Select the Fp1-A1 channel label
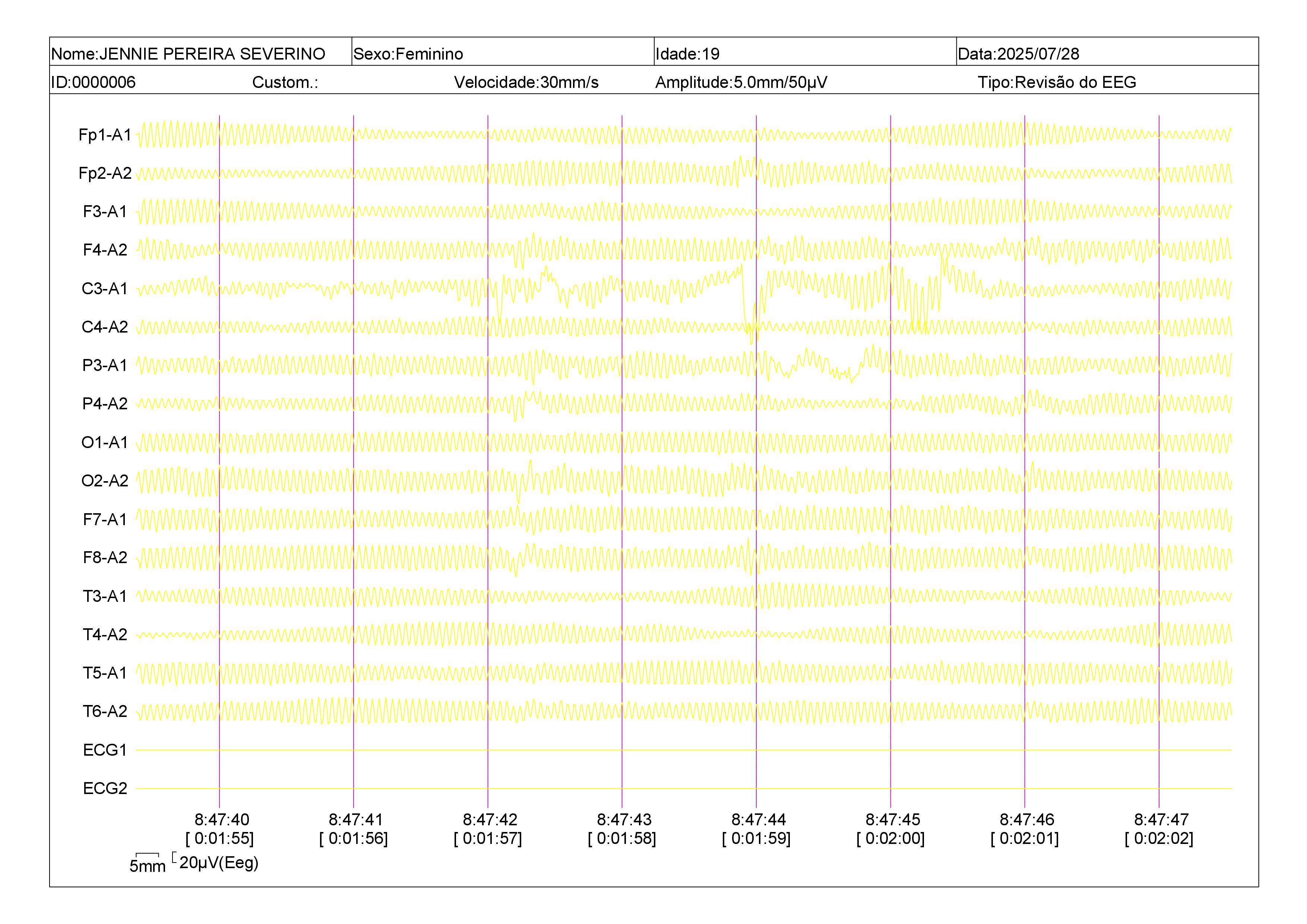 [105, 135]
